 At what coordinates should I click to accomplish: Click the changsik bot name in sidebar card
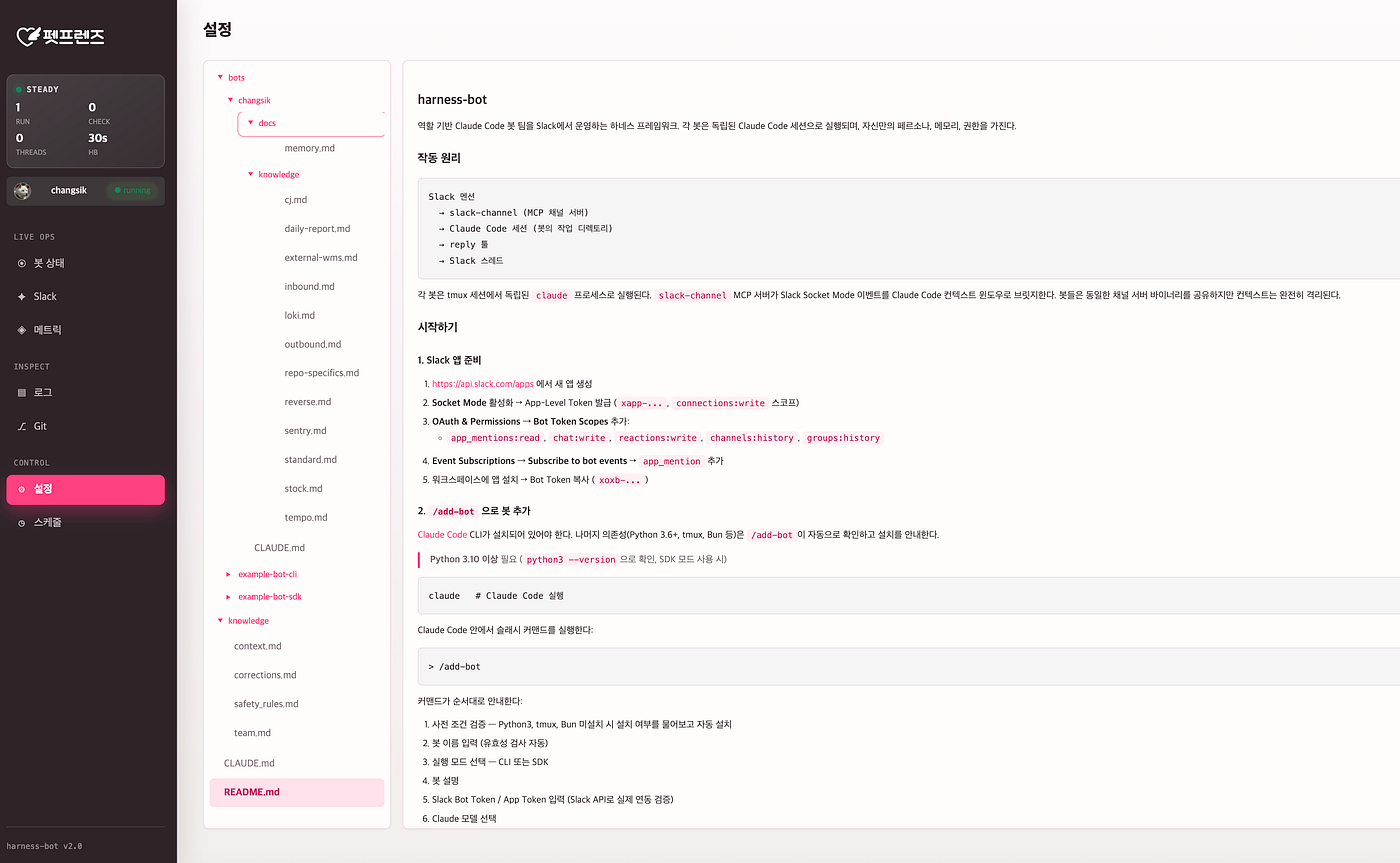(x=69, y=190)
